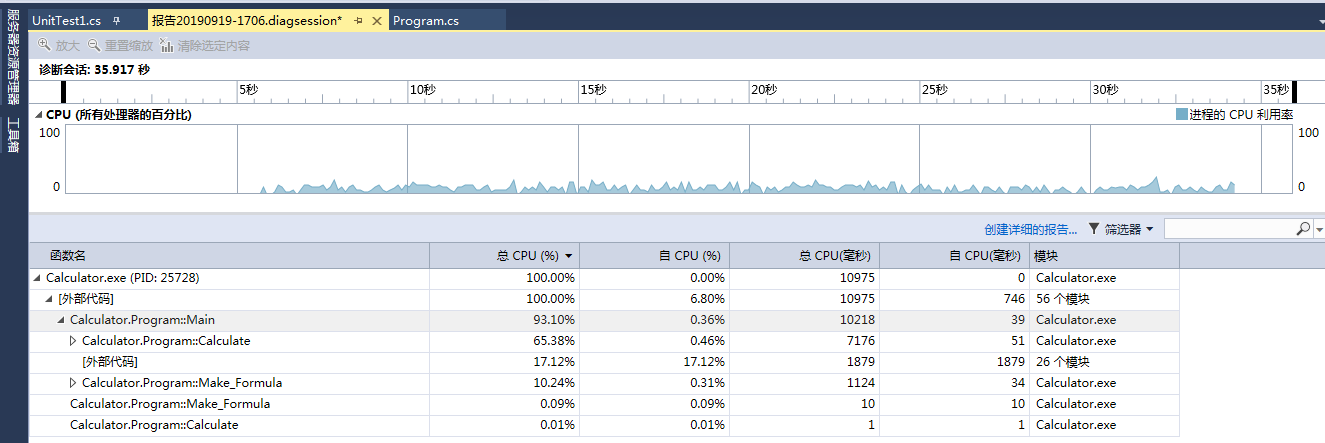Viewport: 1325px width, 443px height.
Task: Pin the UnitTest1.cs tab
Action: pyautogui.click(x=116, y=20)
